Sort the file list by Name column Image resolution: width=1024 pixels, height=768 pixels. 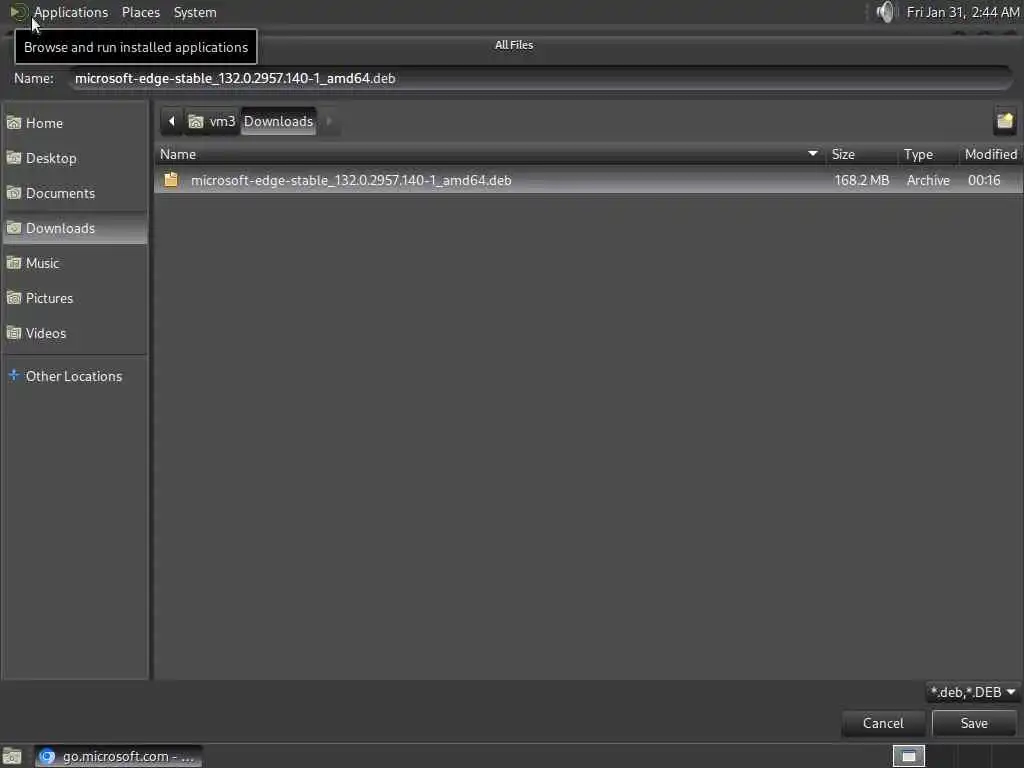click(490, 155)
